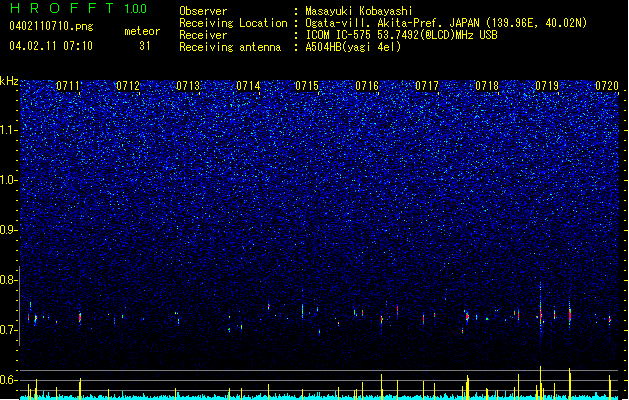Click the 0.6 kHz axis label
This screenshot has height=400, width=629.
coord(9,380)
